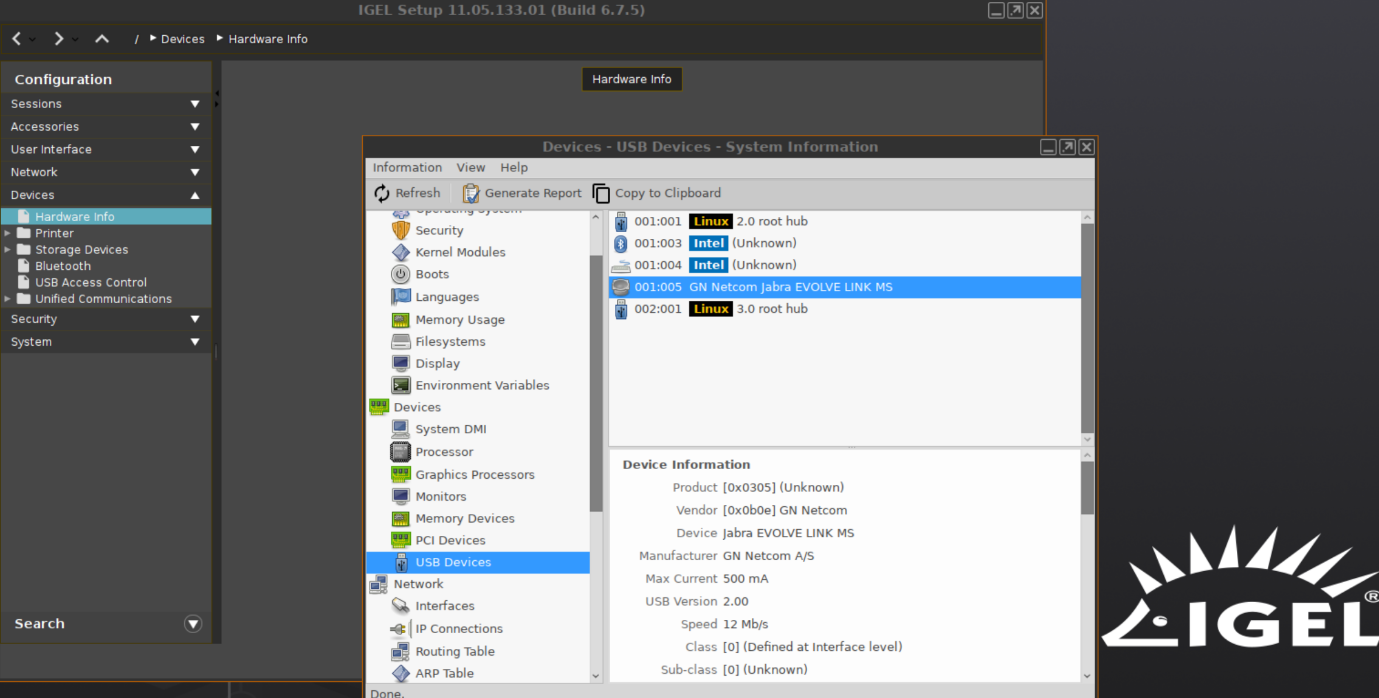Expand the Storage Devices folder node

coord(8,250)
